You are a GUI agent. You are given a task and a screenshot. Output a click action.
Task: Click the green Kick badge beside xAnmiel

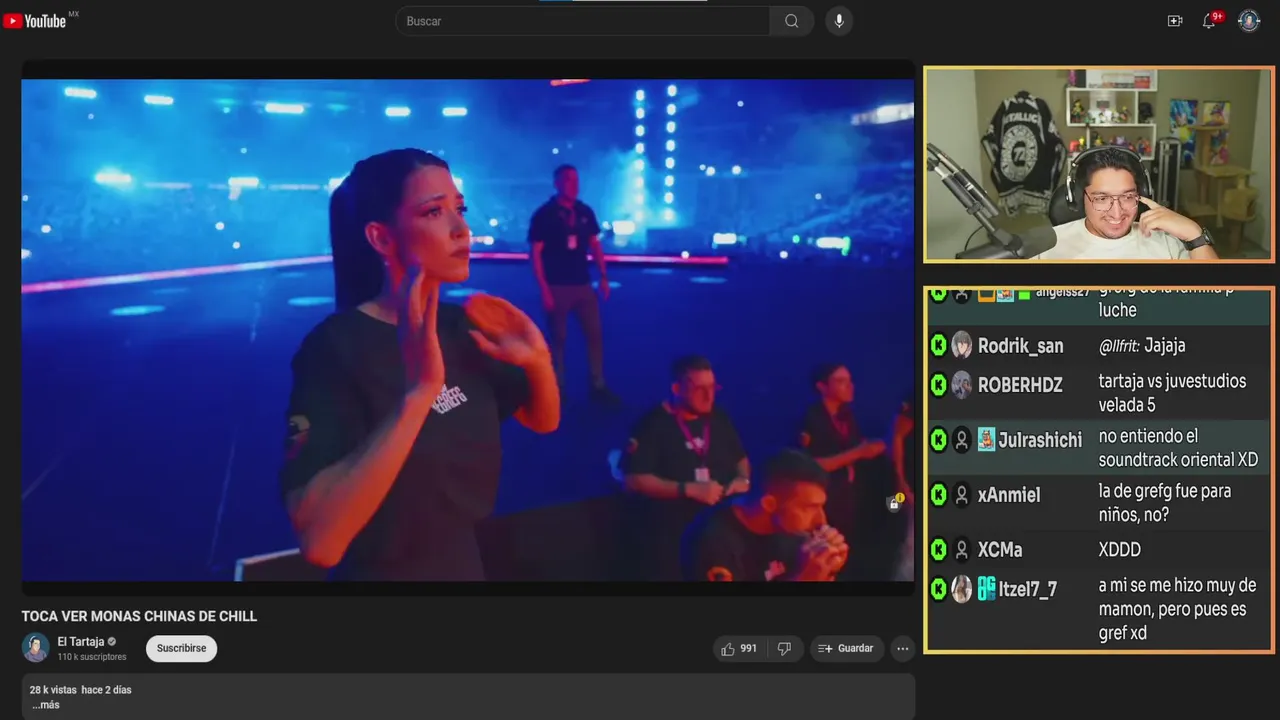938,494
